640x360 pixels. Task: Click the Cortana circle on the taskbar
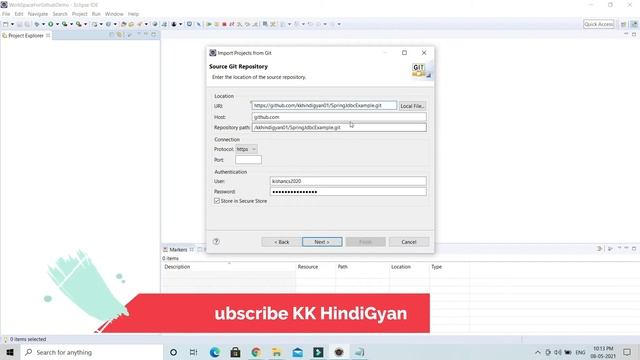pos(173,352)
